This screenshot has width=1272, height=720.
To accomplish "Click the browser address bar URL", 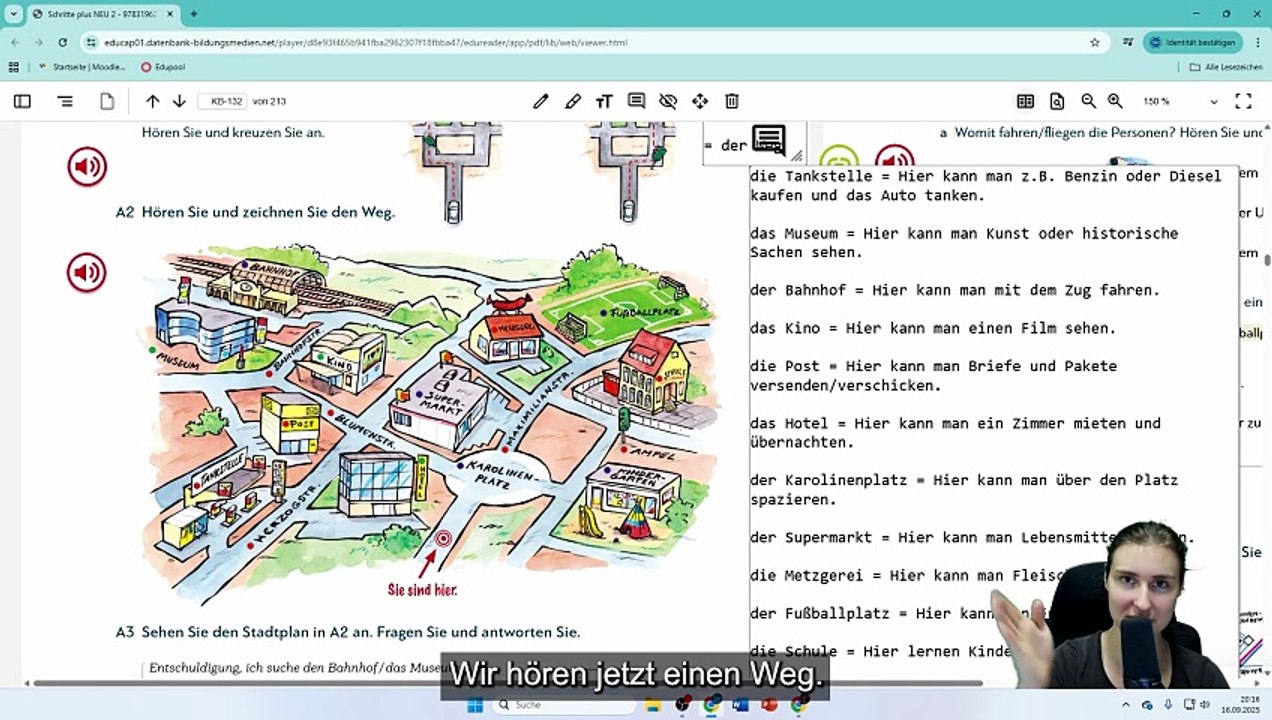I will click(x=366, y=43).
